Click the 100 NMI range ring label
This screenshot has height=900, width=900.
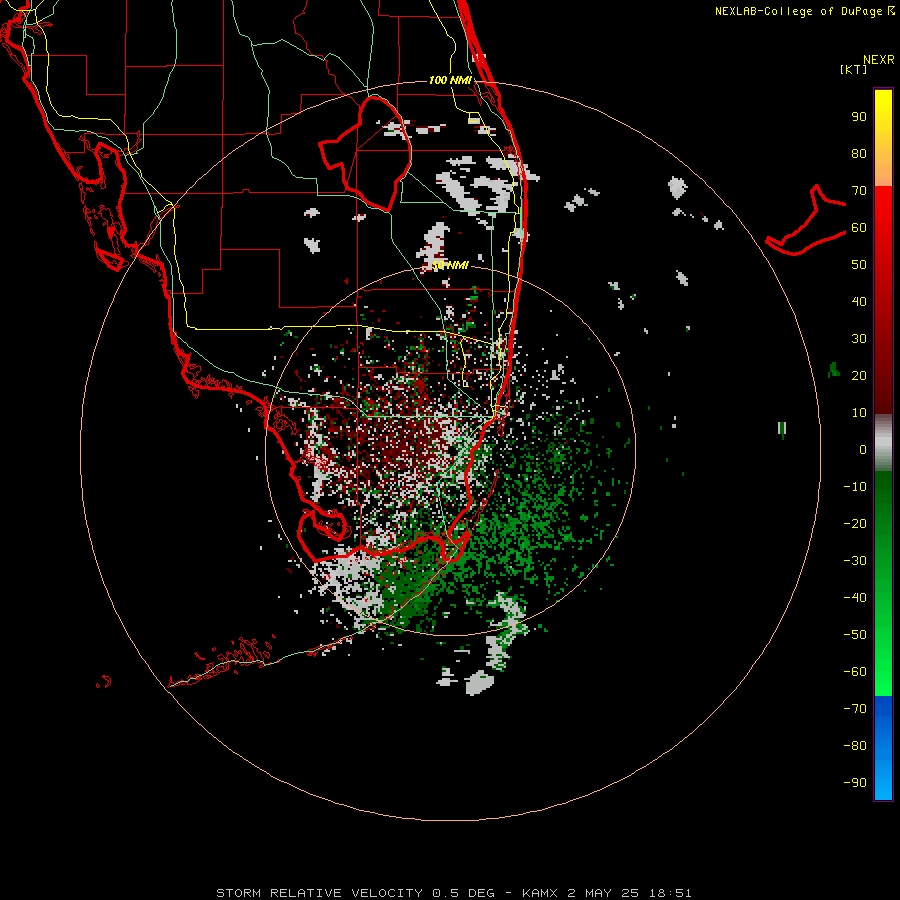pyautogui.click(x=450, y=80)
